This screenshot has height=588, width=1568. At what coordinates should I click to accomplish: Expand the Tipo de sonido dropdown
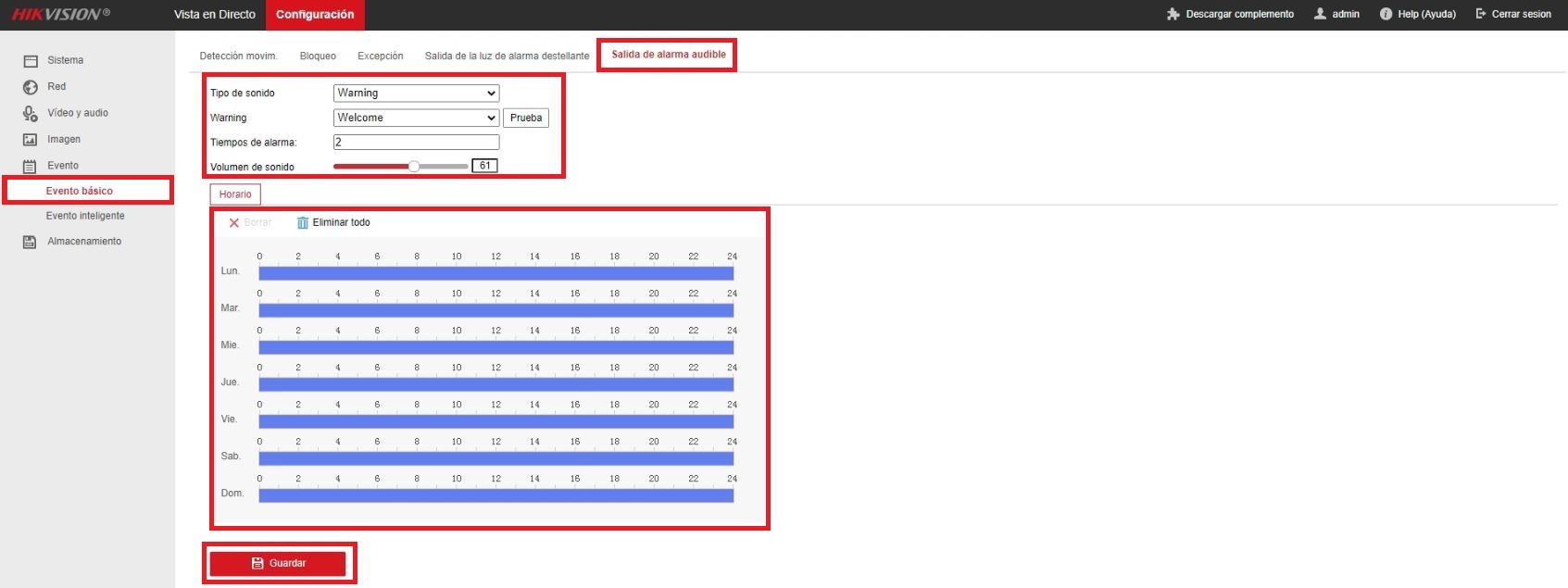pyautogui.click(x=416, y=93)
